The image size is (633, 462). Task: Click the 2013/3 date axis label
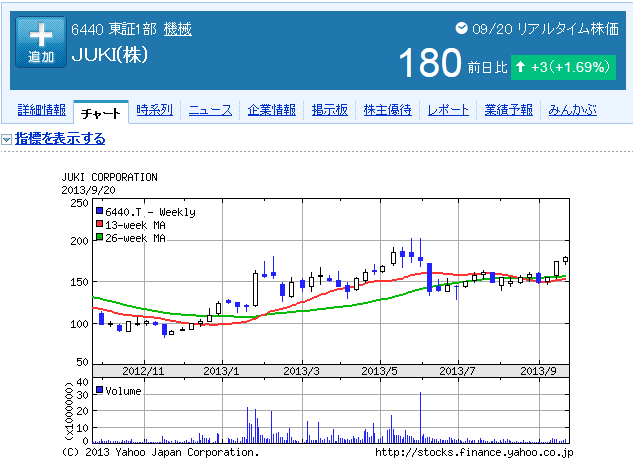tap(301, 371)
